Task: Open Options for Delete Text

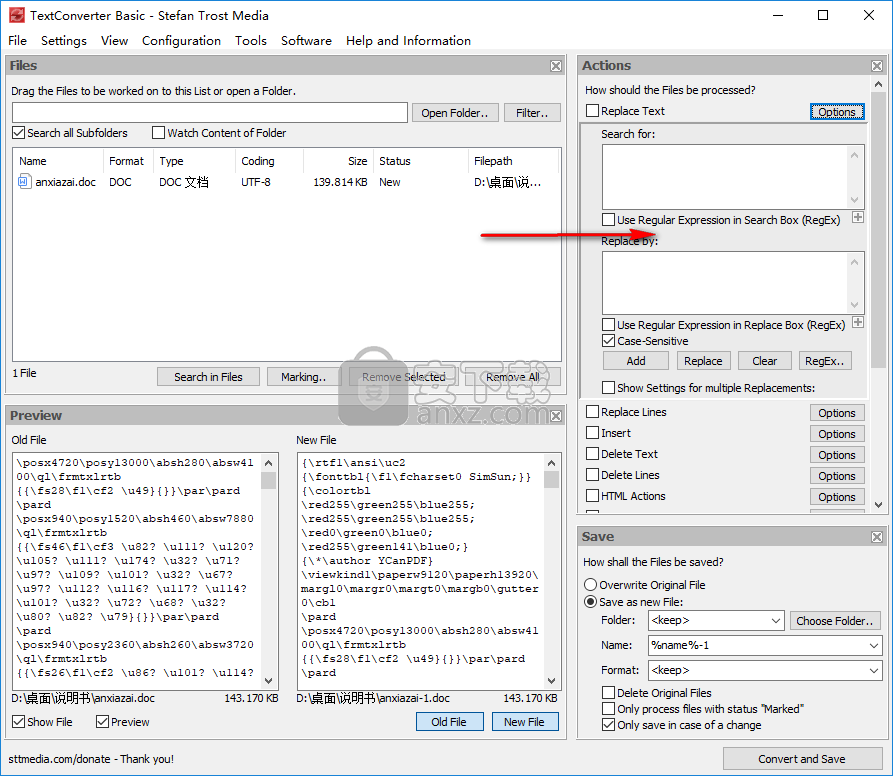Action: (x=837, y=455)
